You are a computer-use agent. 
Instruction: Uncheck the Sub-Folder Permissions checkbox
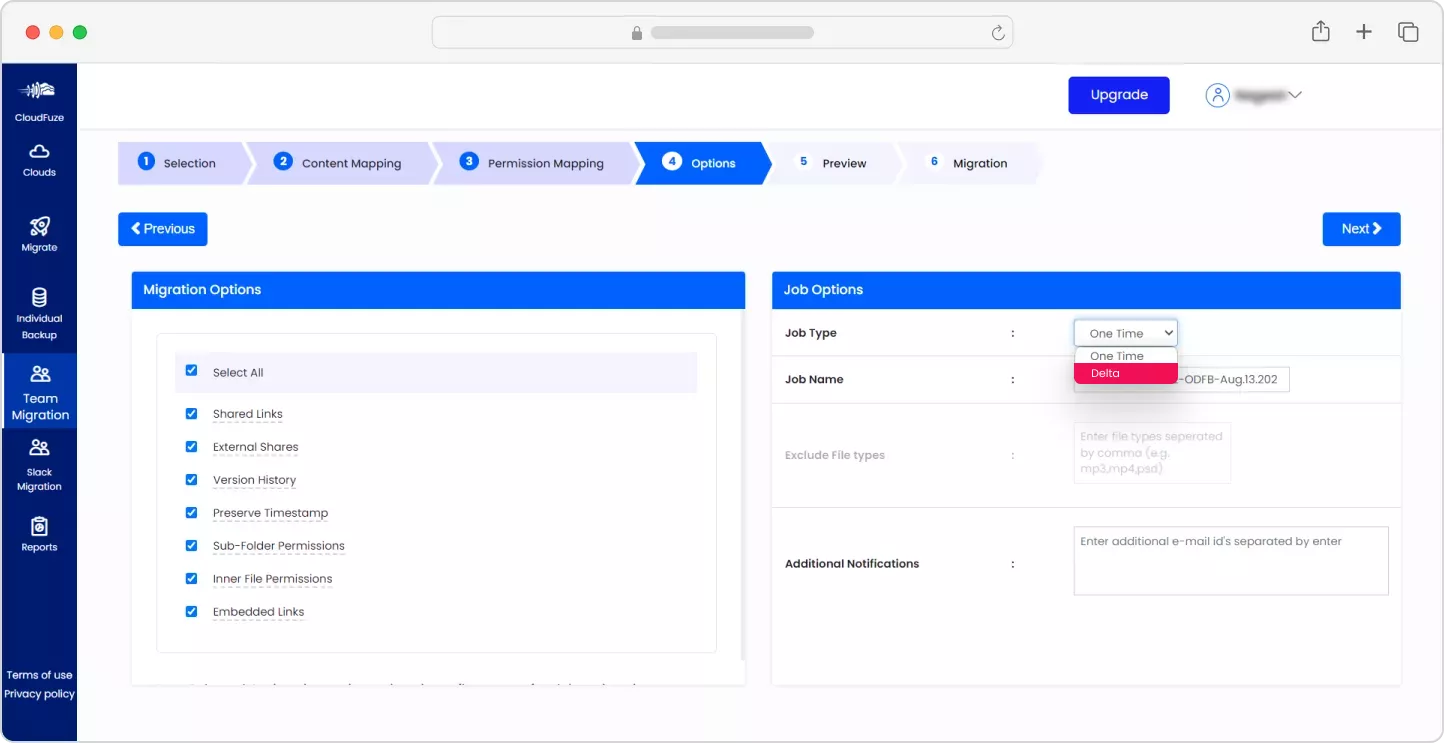coord(191,545)
